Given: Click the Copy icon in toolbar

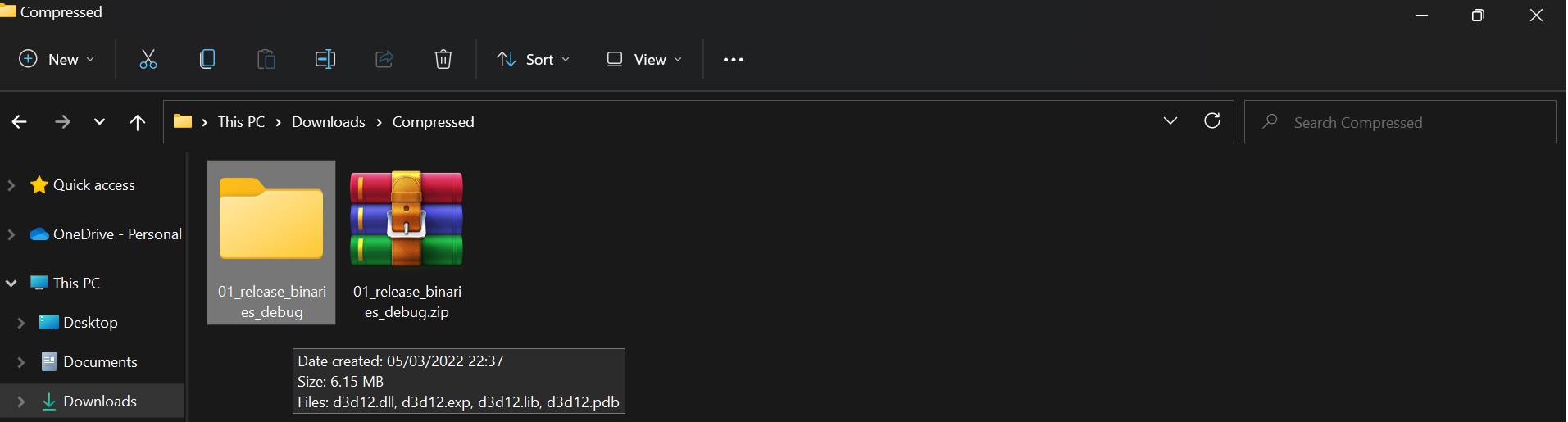Looking at the screenshot, I should 207,59.
